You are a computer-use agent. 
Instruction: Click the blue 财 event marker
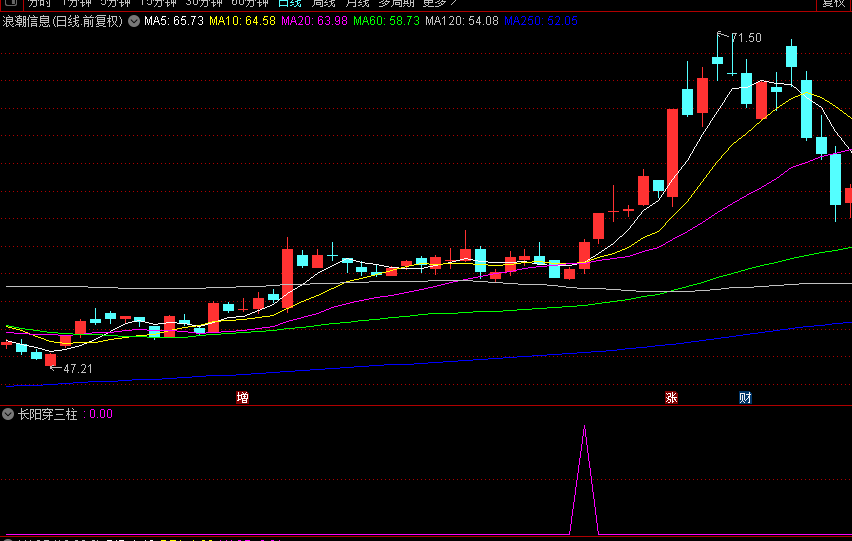coord(745,398)
